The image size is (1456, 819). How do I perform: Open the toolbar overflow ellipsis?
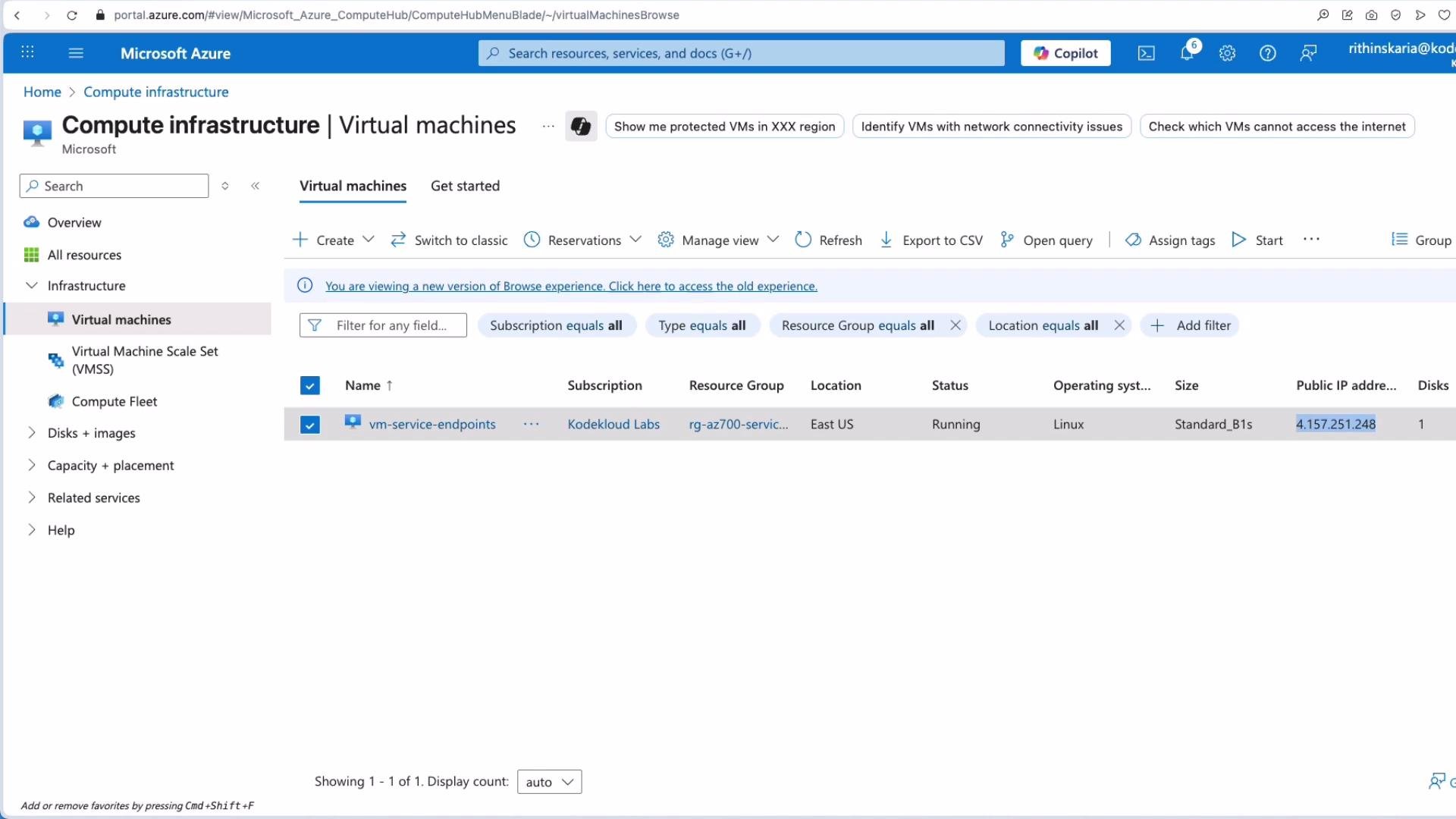(x=1311, y=240)
